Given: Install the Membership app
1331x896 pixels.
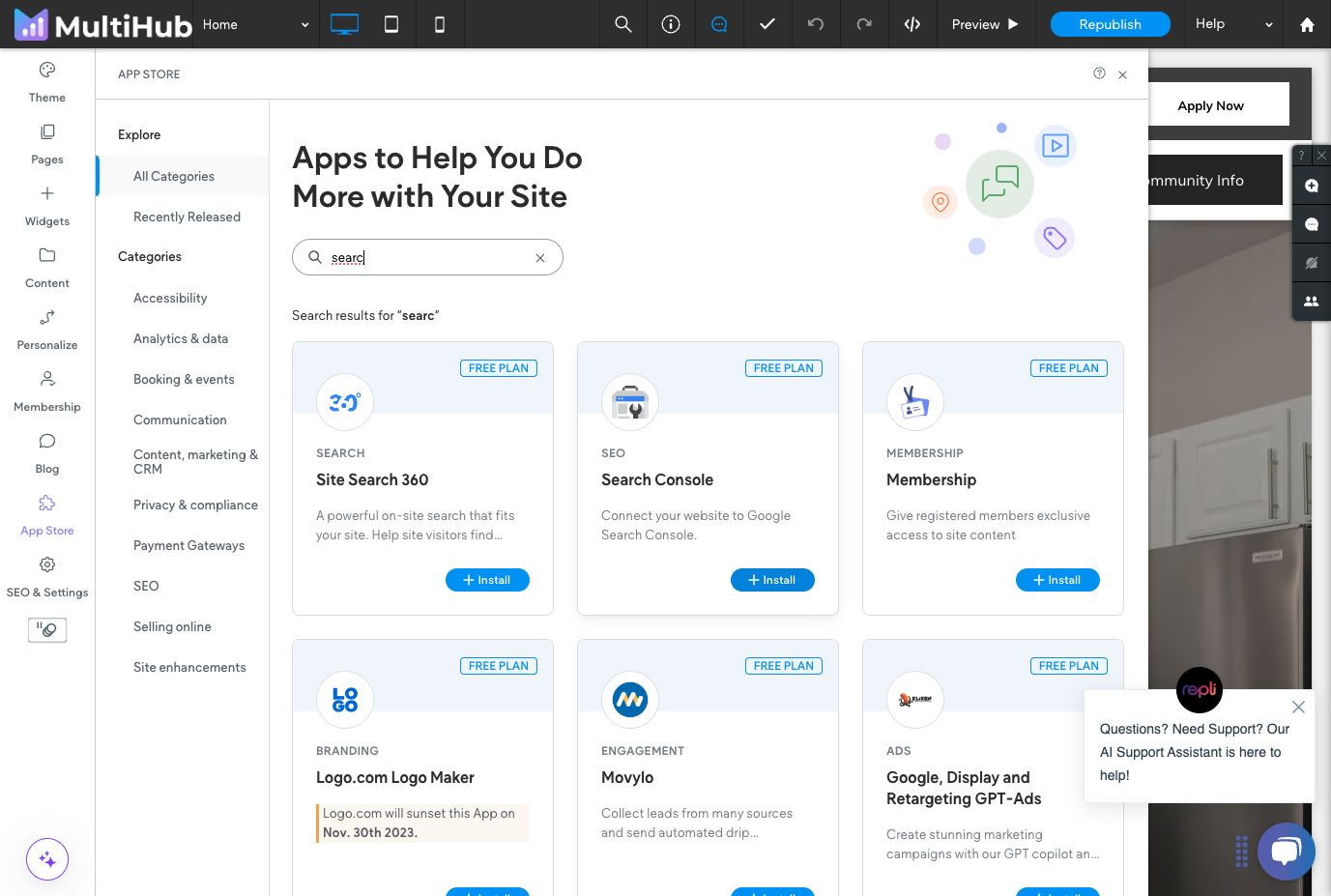Looking at the screenshot, I should pos(1057,580).
